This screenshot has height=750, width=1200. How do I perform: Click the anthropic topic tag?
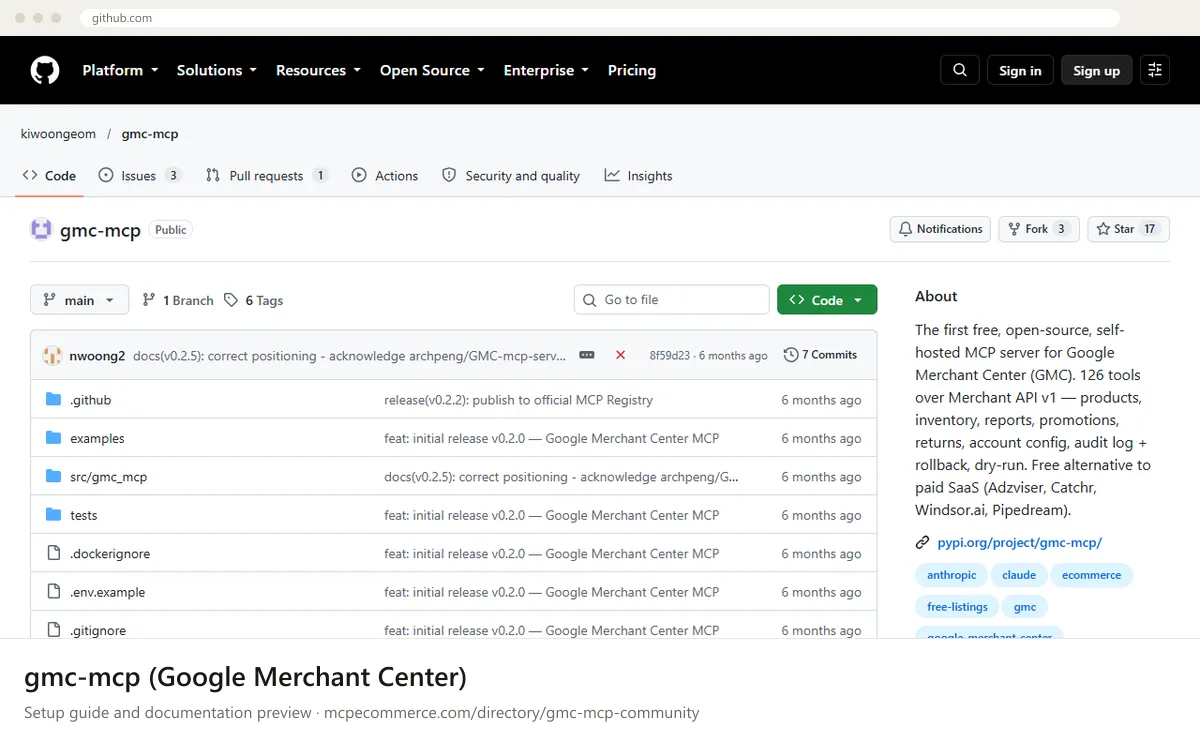951,575
